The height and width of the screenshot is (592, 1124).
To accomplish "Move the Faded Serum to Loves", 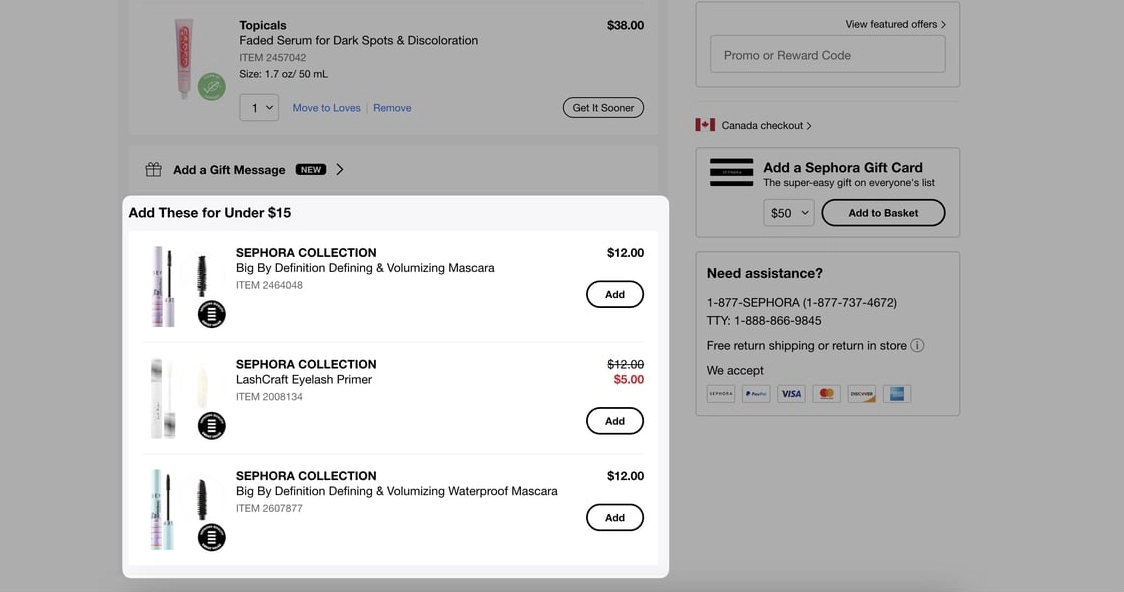I will click(x=326, y=108).
